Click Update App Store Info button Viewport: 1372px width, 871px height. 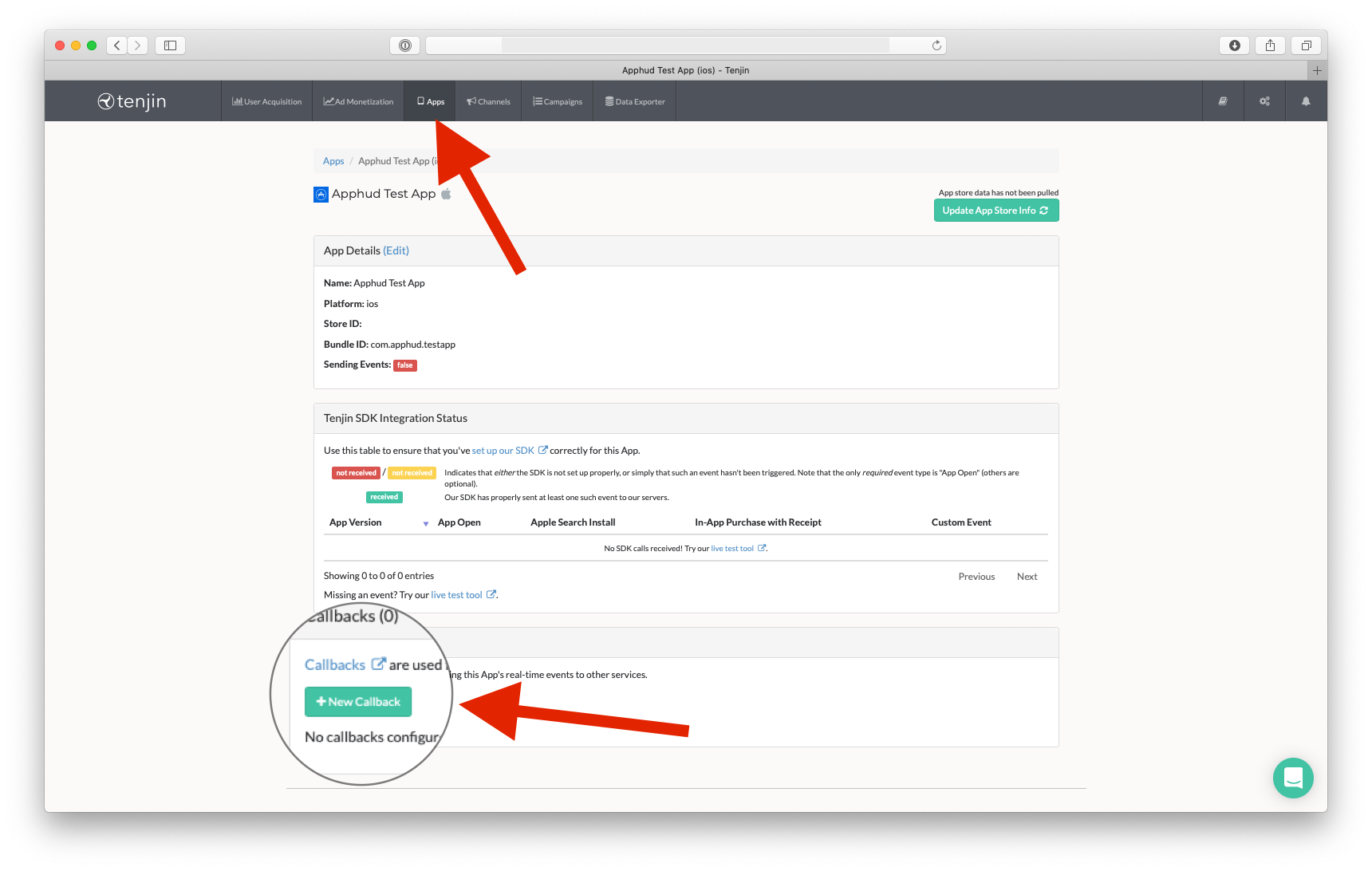(x=996, y=211)
